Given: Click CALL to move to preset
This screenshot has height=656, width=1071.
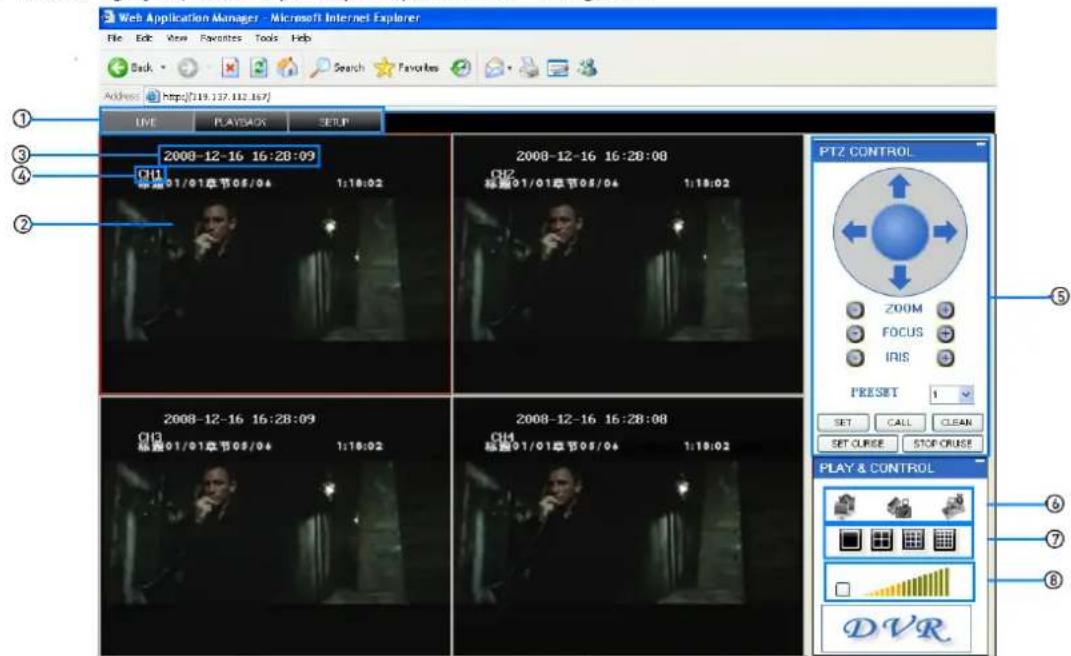Looking at the screenshot, I should (901, 422).
